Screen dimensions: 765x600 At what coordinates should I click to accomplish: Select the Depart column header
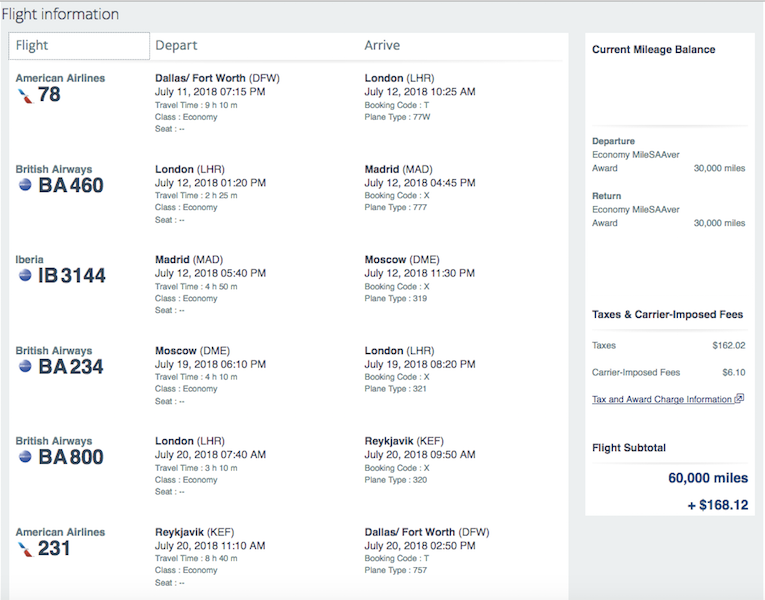(x=176, y=46)
